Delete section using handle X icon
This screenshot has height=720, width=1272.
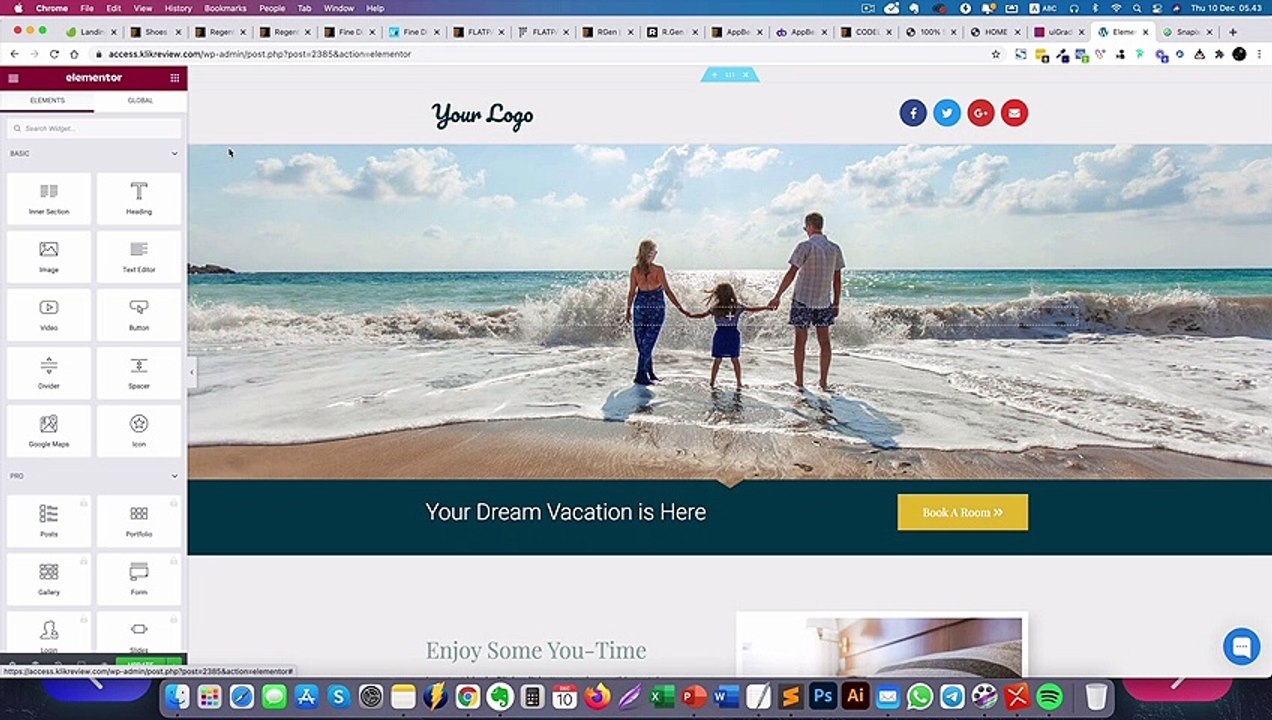tap(745, 75)
